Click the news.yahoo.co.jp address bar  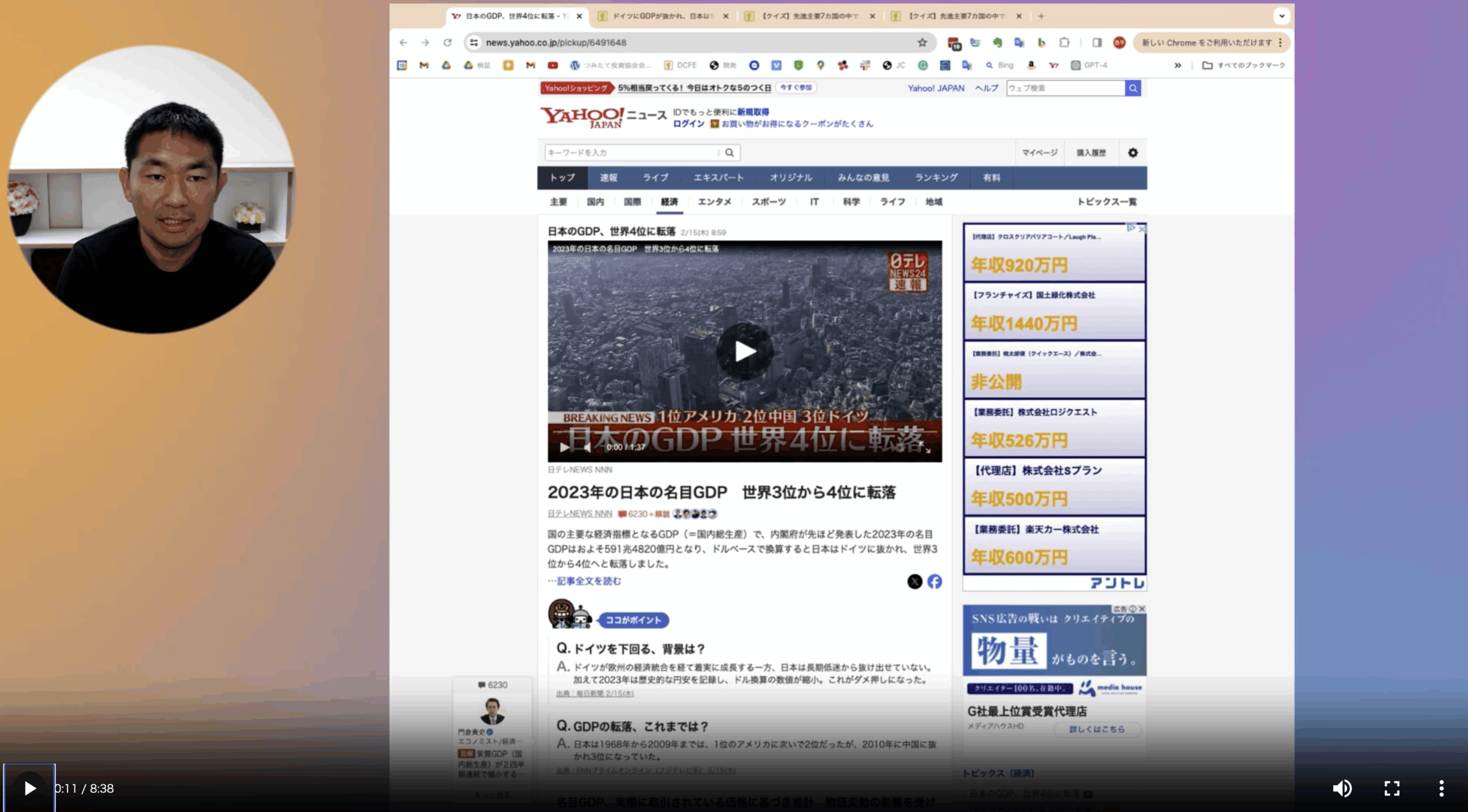700,42
